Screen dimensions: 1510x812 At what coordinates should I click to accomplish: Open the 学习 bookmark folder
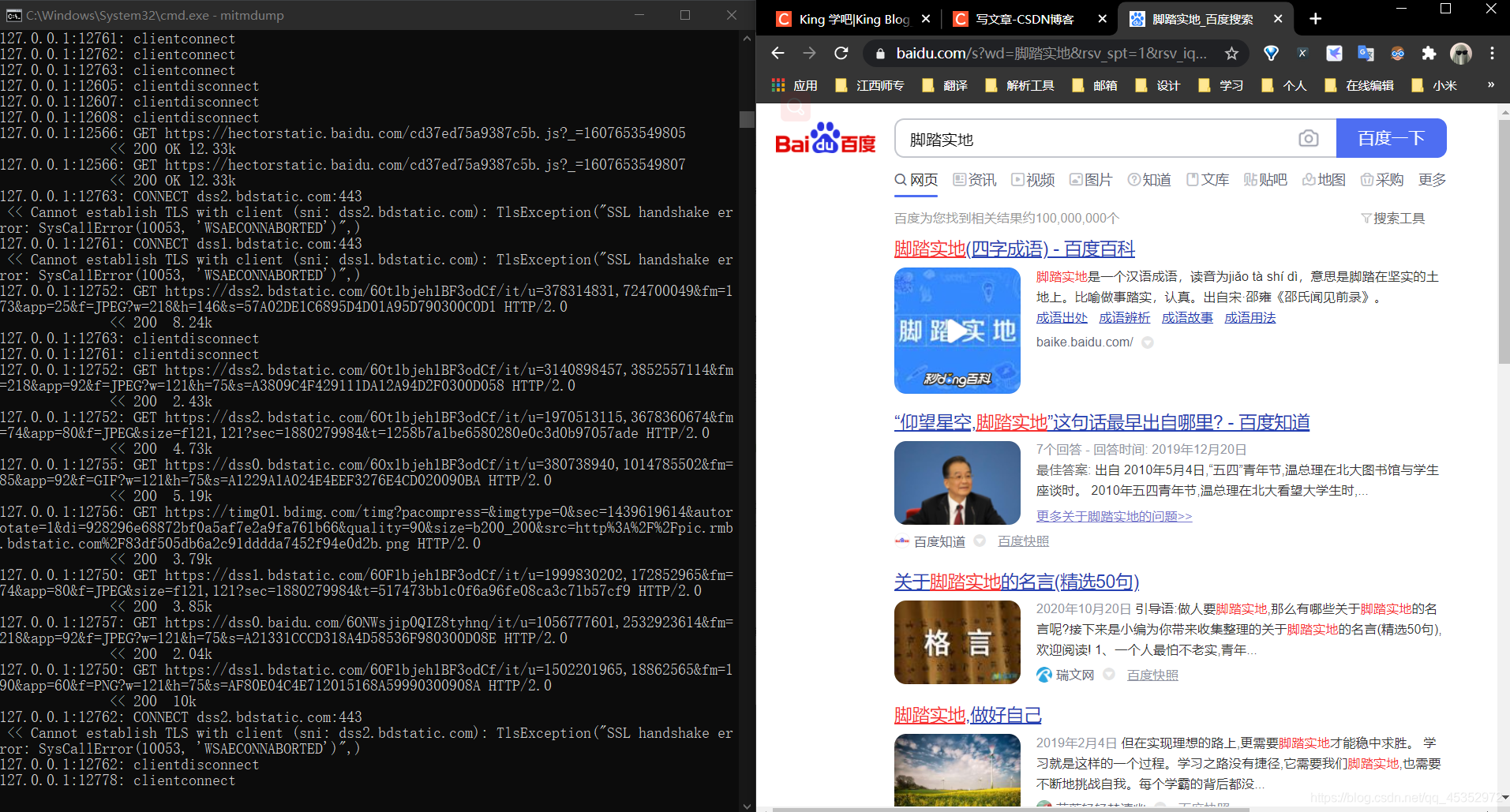click(1221, 85)
